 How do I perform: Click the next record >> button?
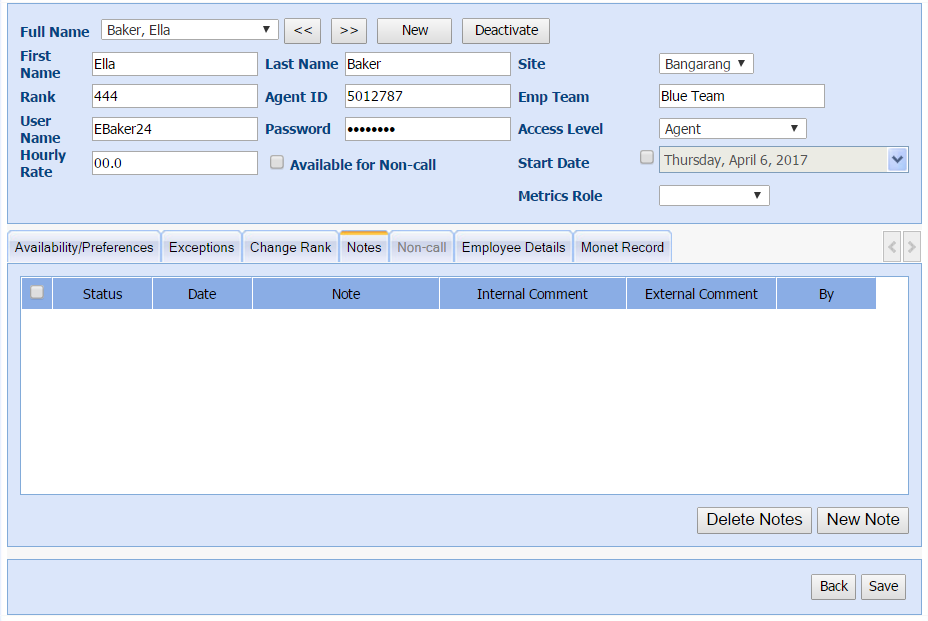pyautogui.click(x=349, y=31)
